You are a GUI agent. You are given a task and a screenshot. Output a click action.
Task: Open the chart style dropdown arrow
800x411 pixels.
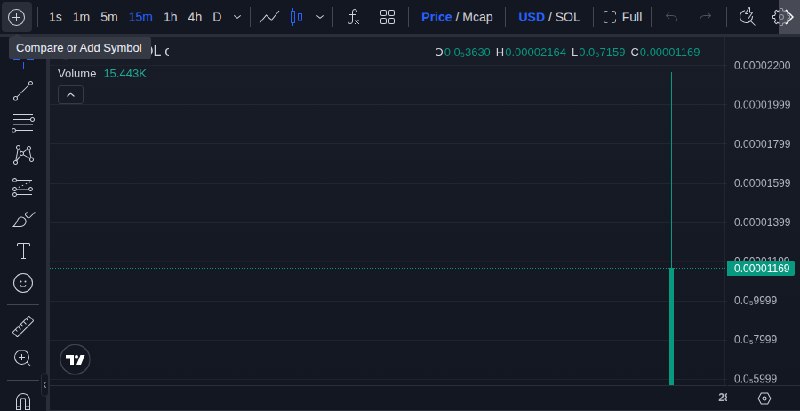click(320, 17)
